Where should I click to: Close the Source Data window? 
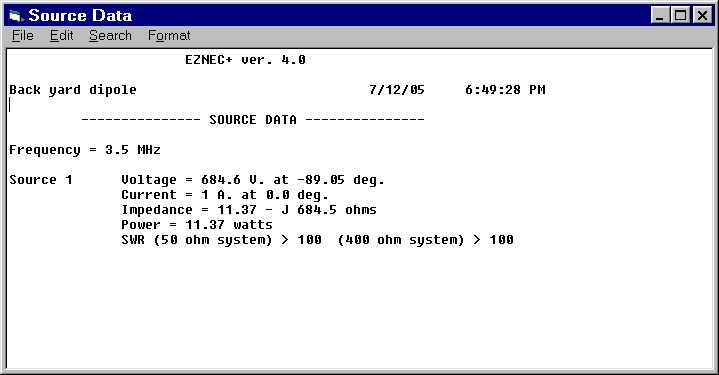[x=702, y=16]
